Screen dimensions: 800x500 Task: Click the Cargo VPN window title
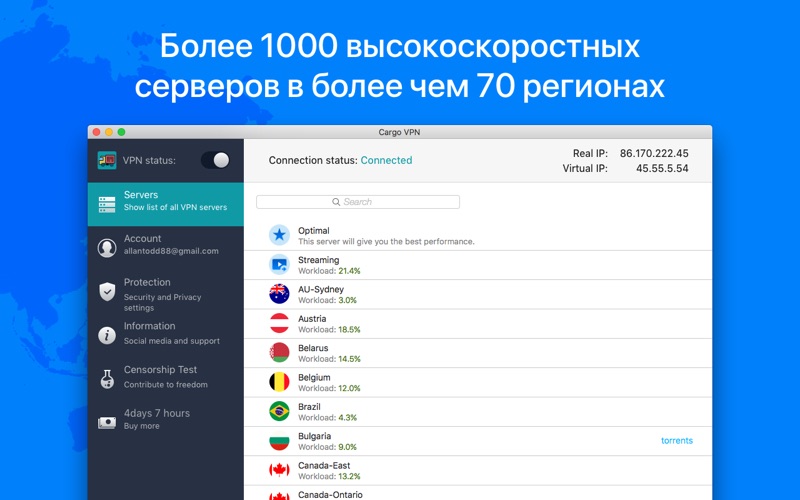pyautogui.click(x=399, y=132)
